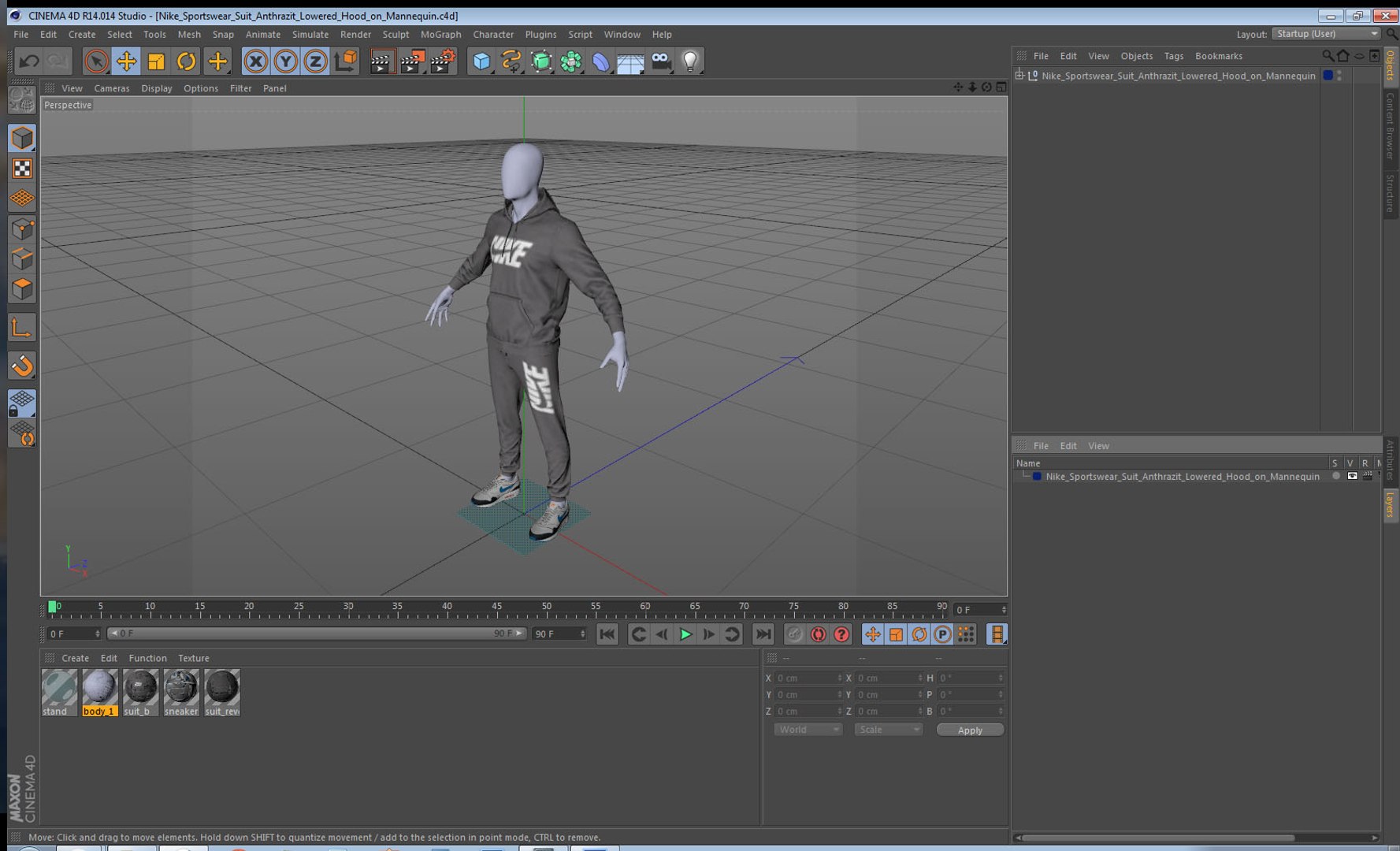The width and height of the screenshot is (1400, 851).
Task: Toggle layer visibility for Nike layer
Action: pyautogui.click(x=1352, y=476)
